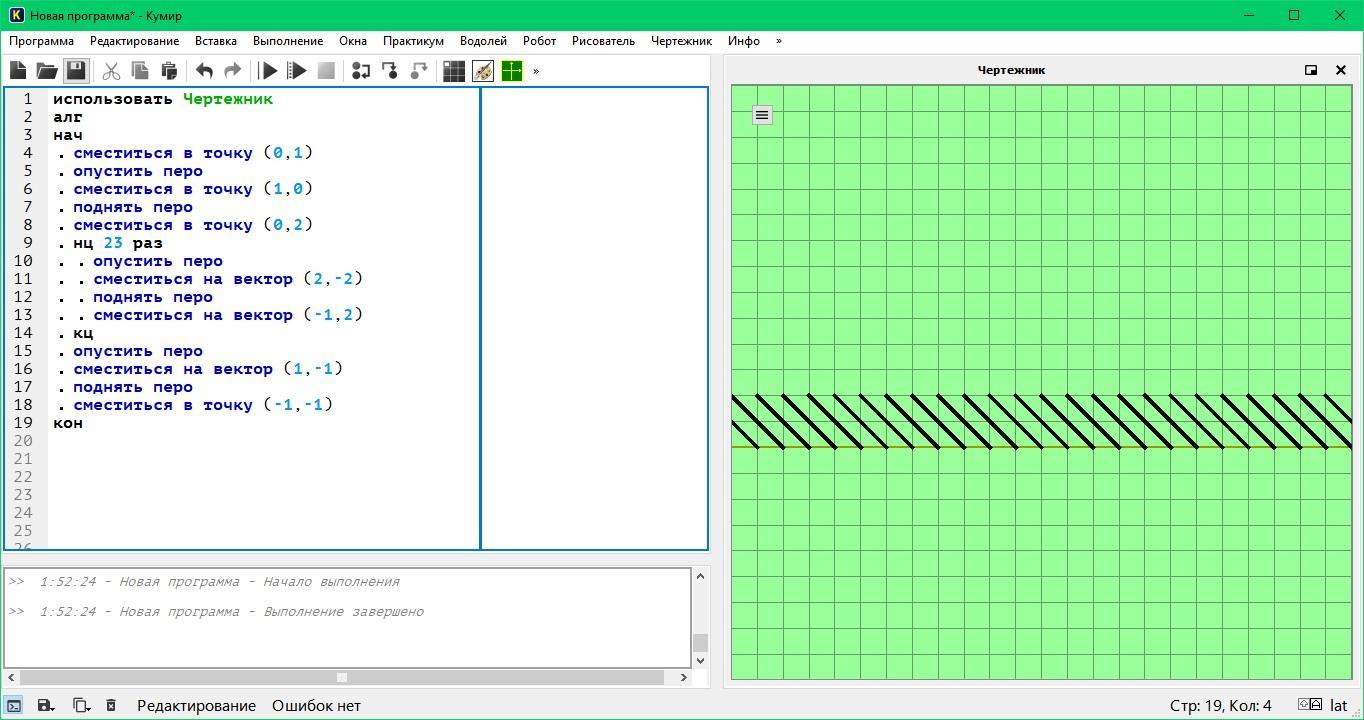
Task: Cut the selected text
Action: click(111, 71)
